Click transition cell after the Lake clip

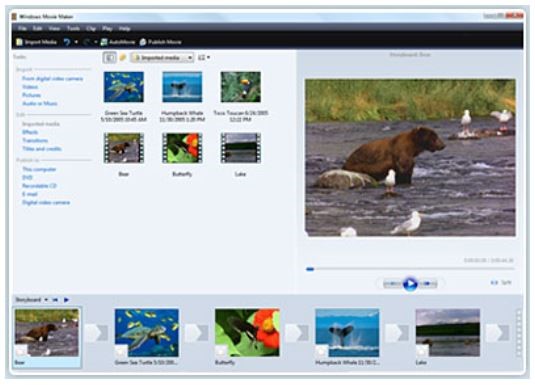pyautogui.click(x=497, y=333)
